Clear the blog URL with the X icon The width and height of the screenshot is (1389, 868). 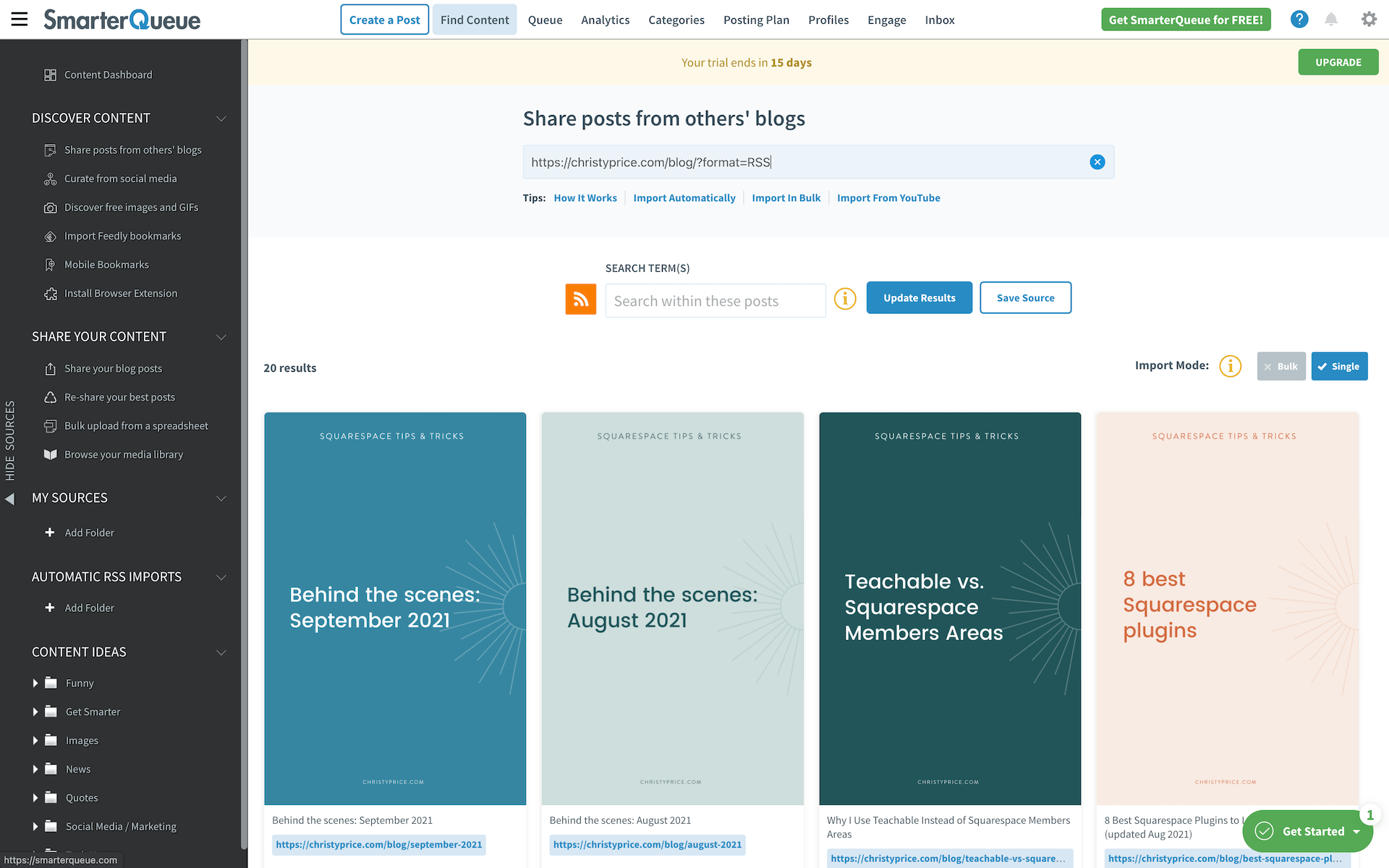pyautogui.click(x=1097, y=162)
